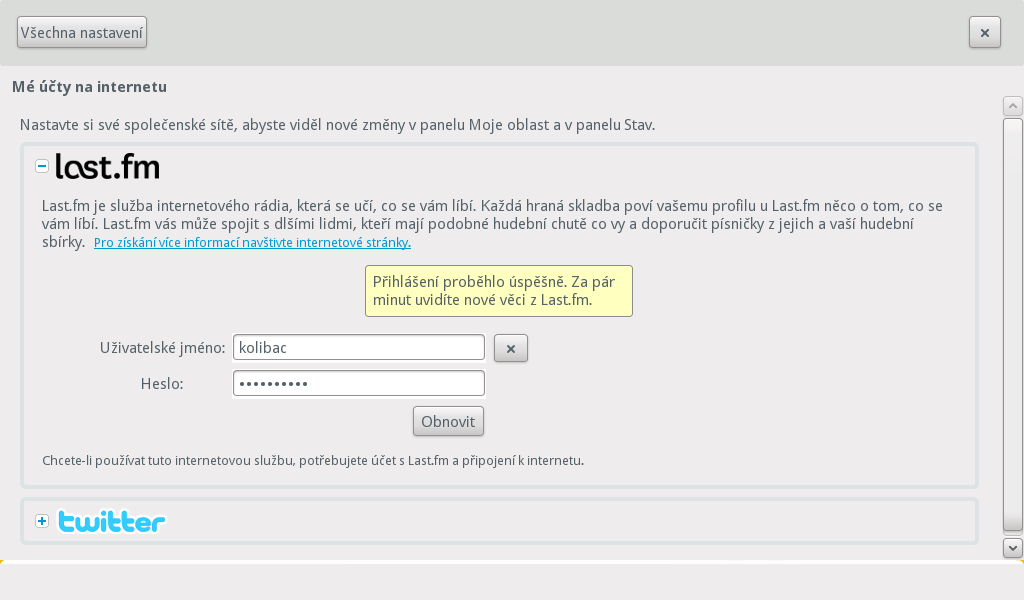Open the Všechna nastavení settings button
This screenshot has height=600, width=1024.
coord(82,32)
